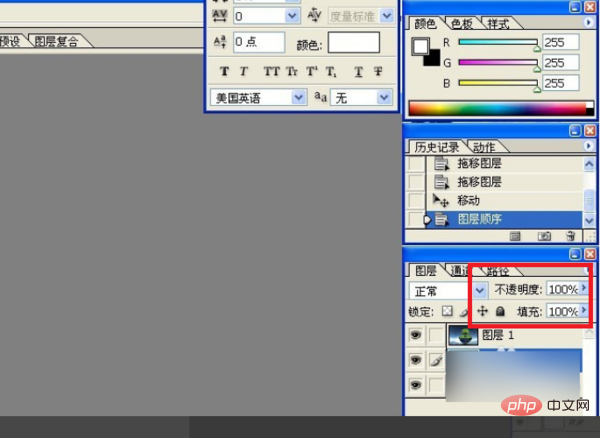Click the black background color swatch
Viewport: 600px width, 438px height.
click(x=434, y=60)
